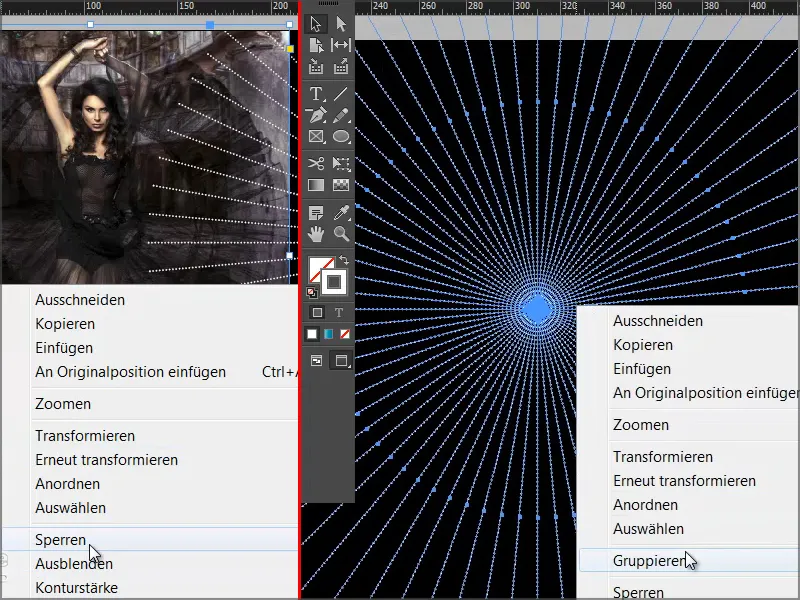Select the Selection tool arrow

(x=315, y=24)
